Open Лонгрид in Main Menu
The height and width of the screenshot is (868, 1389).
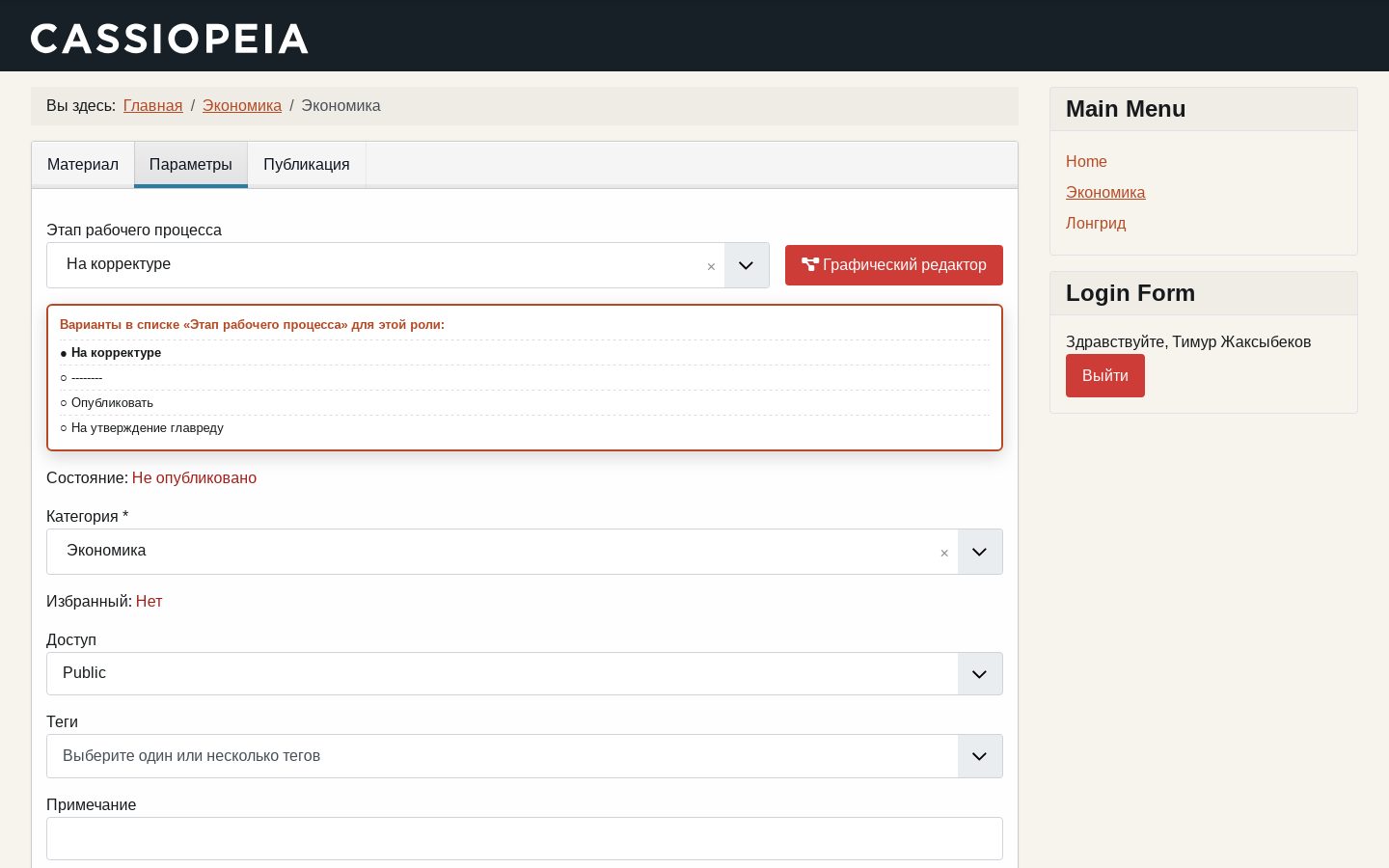coord(1096,224)
